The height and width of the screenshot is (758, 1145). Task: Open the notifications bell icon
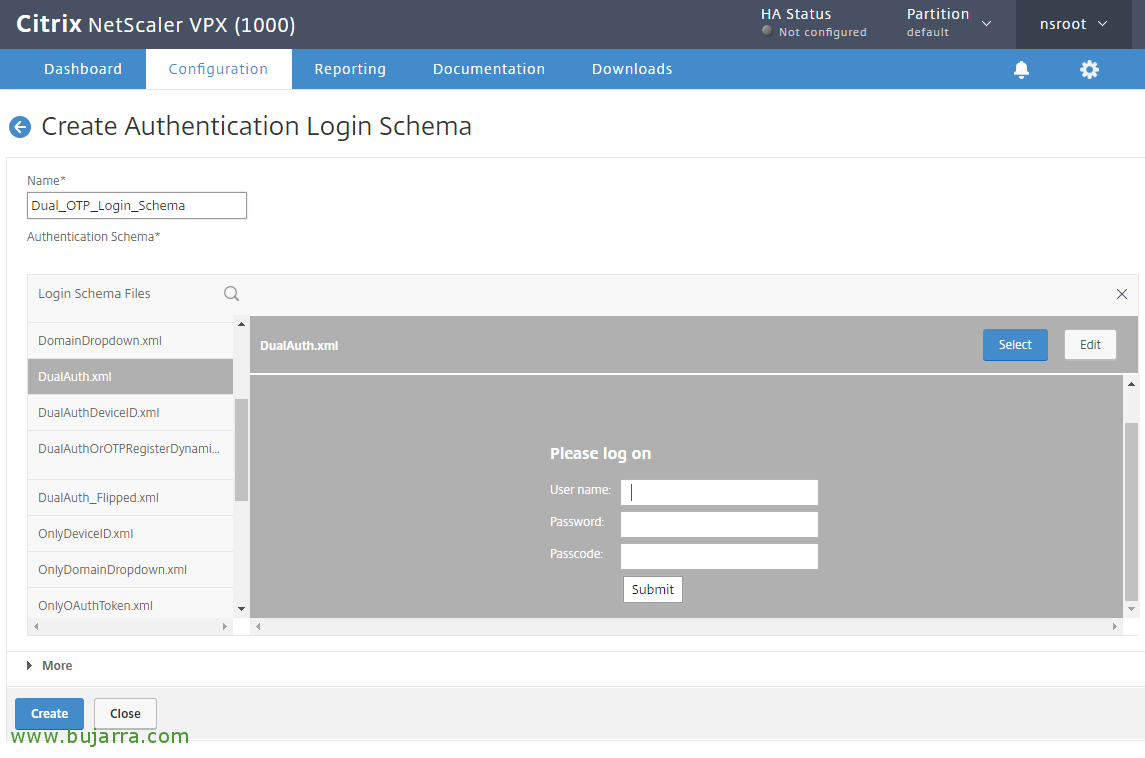pos(1021,69)
